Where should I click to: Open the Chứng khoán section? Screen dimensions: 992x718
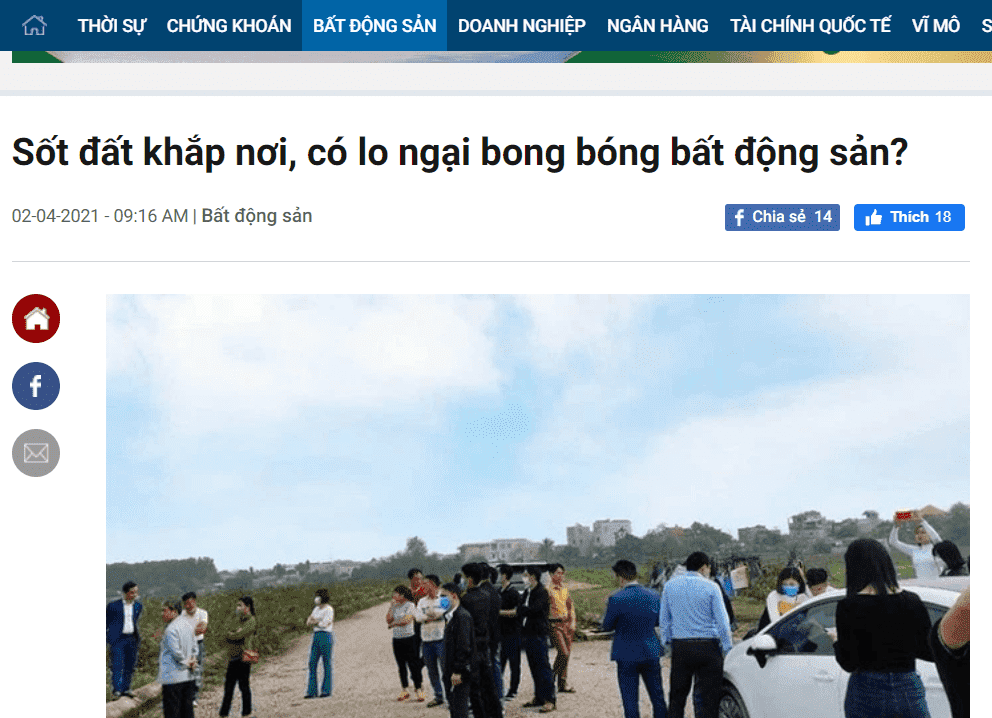coord(229,26)
